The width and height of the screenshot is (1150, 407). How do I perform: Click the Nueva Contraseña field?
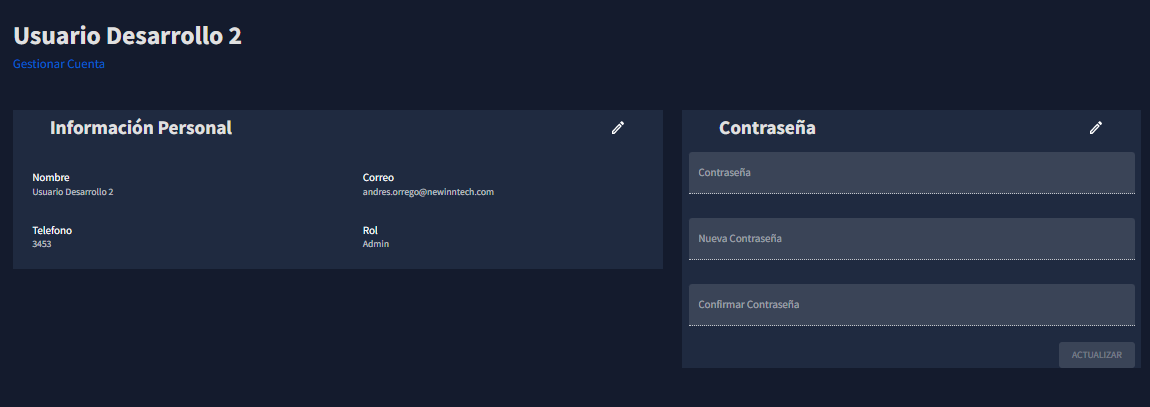tap(912, 238)
